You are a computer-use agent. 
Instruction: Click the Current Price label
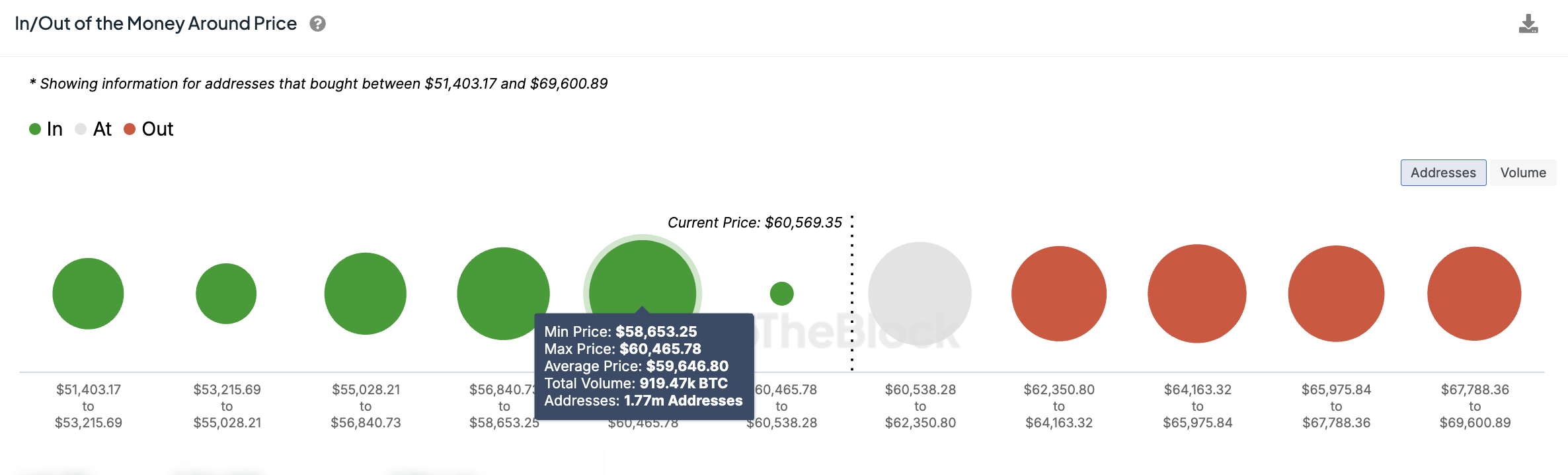pyautogui.click(x=754, y=222)
